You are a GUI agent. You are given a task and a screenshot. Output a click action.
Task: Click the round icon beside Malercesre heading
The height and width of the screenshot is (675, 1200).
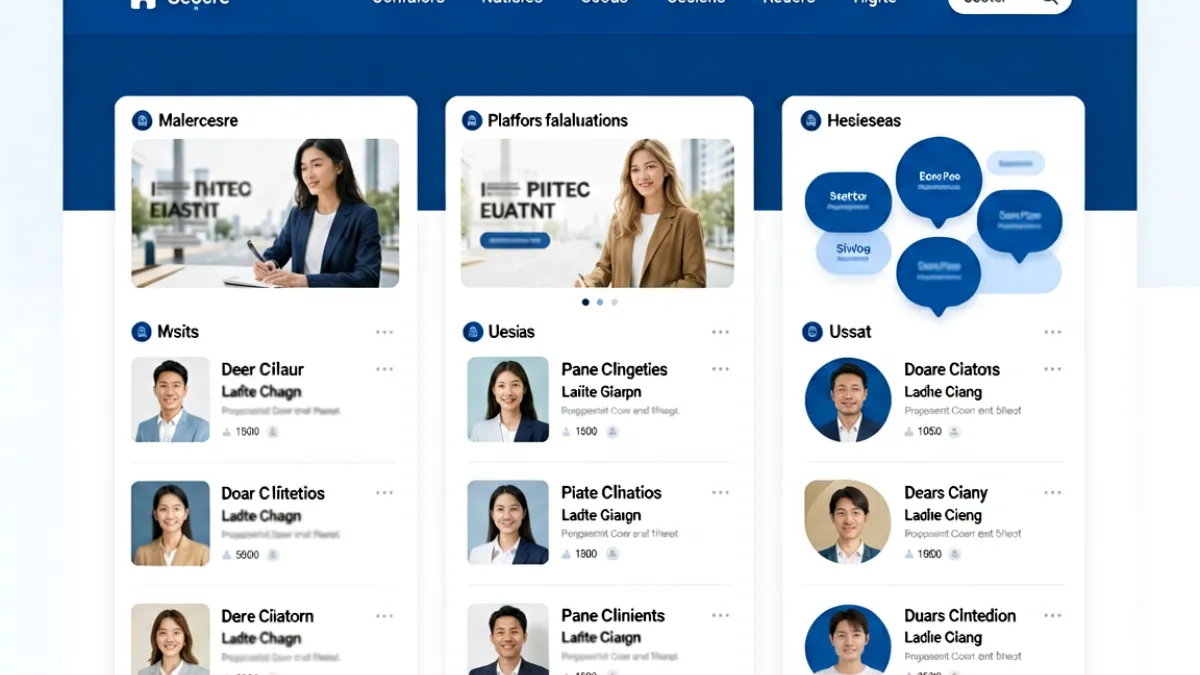(142, 121)
